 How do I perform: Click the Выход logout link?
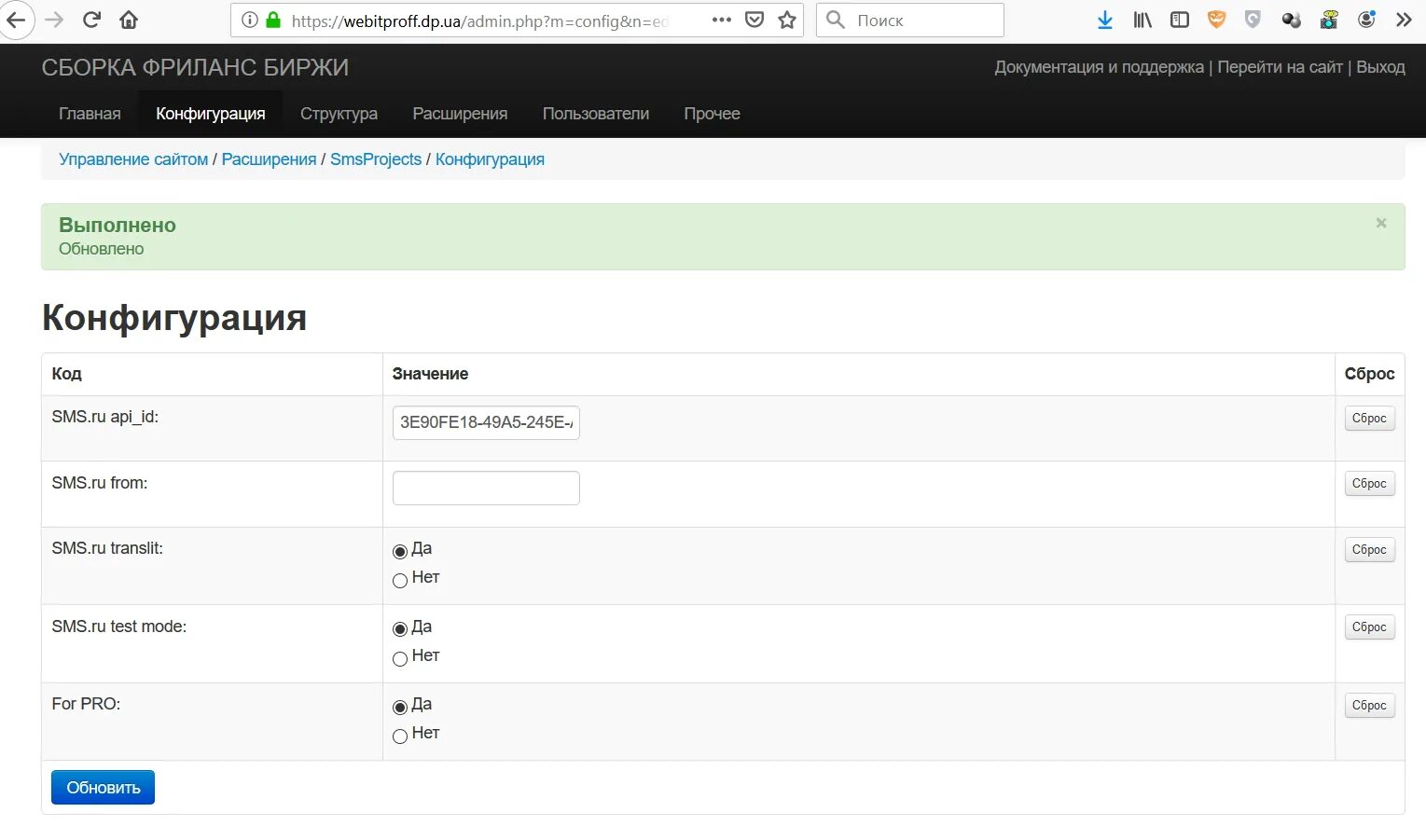point(1380,67)
